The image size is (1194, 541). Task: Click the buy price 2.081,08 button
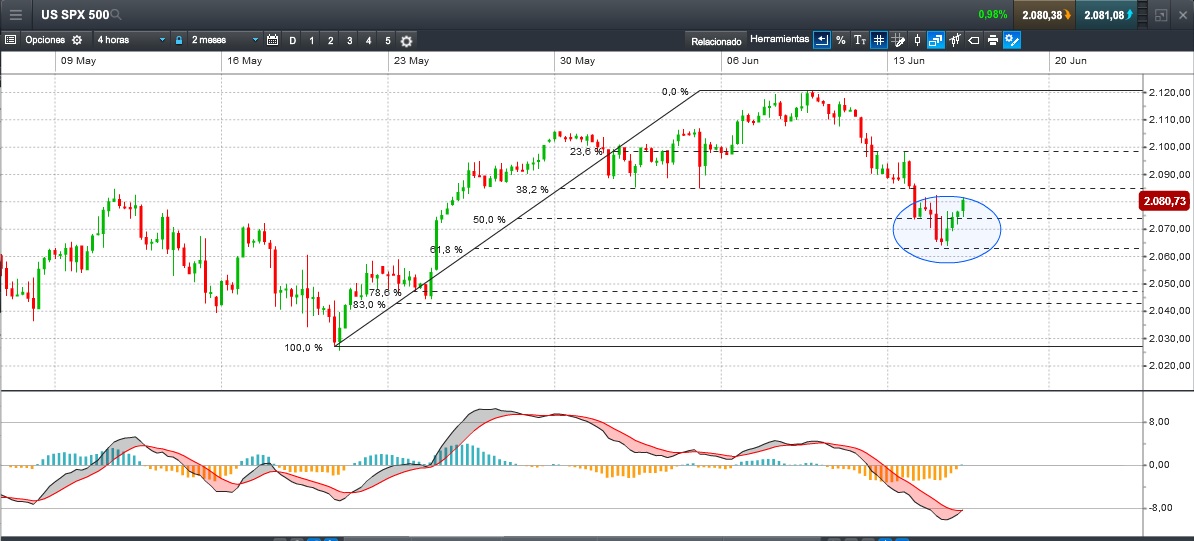pos(1110,15)
